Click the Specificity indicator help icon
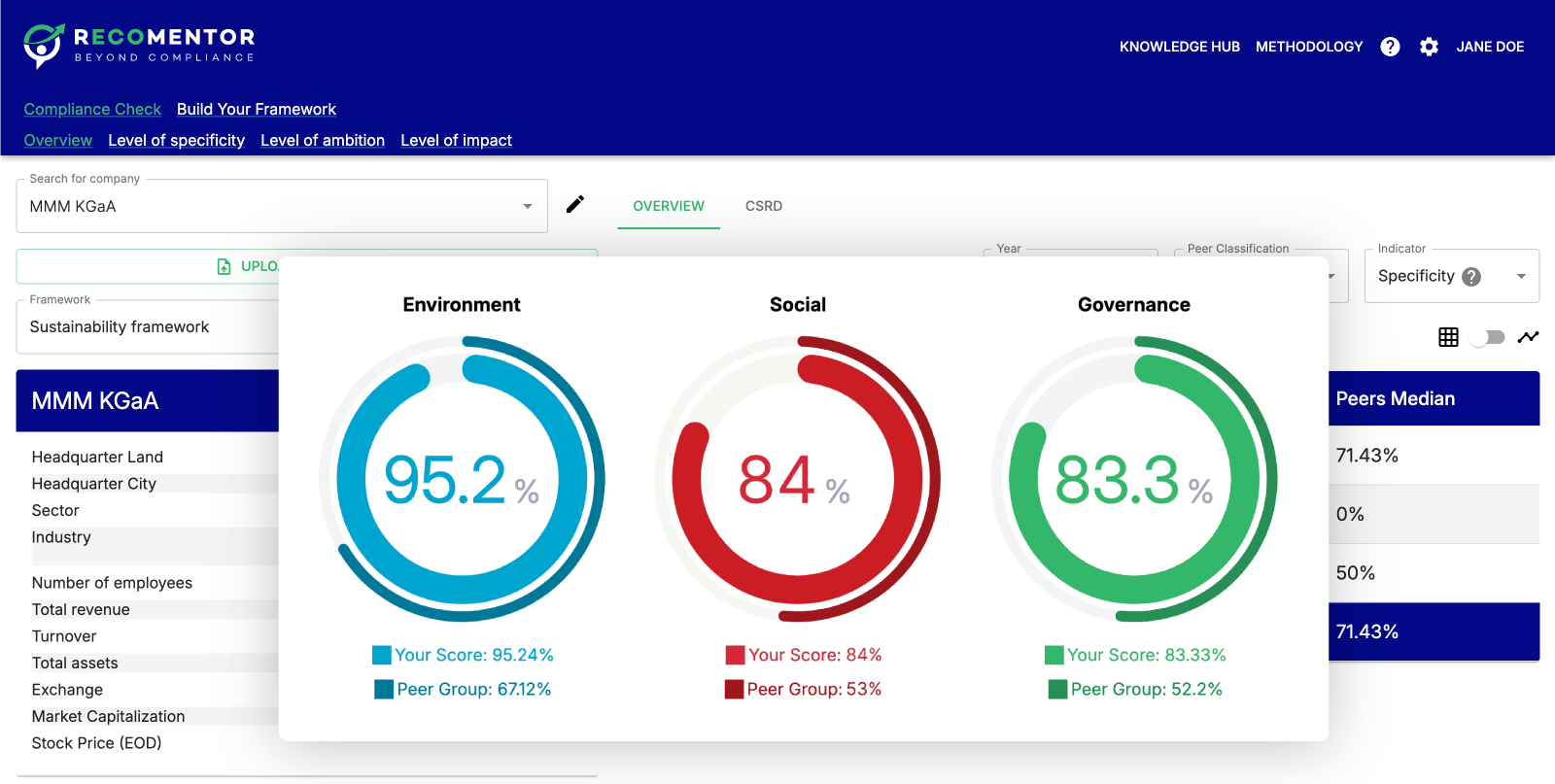The image size is (1555, 784). tap(1471, 277)
